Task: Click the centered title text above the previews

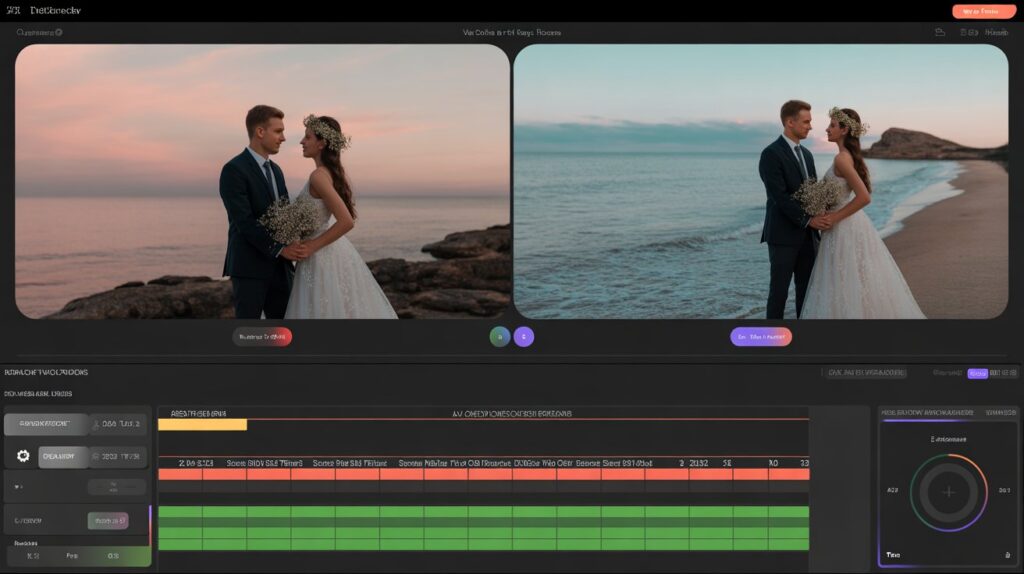Action: [511, 32]
